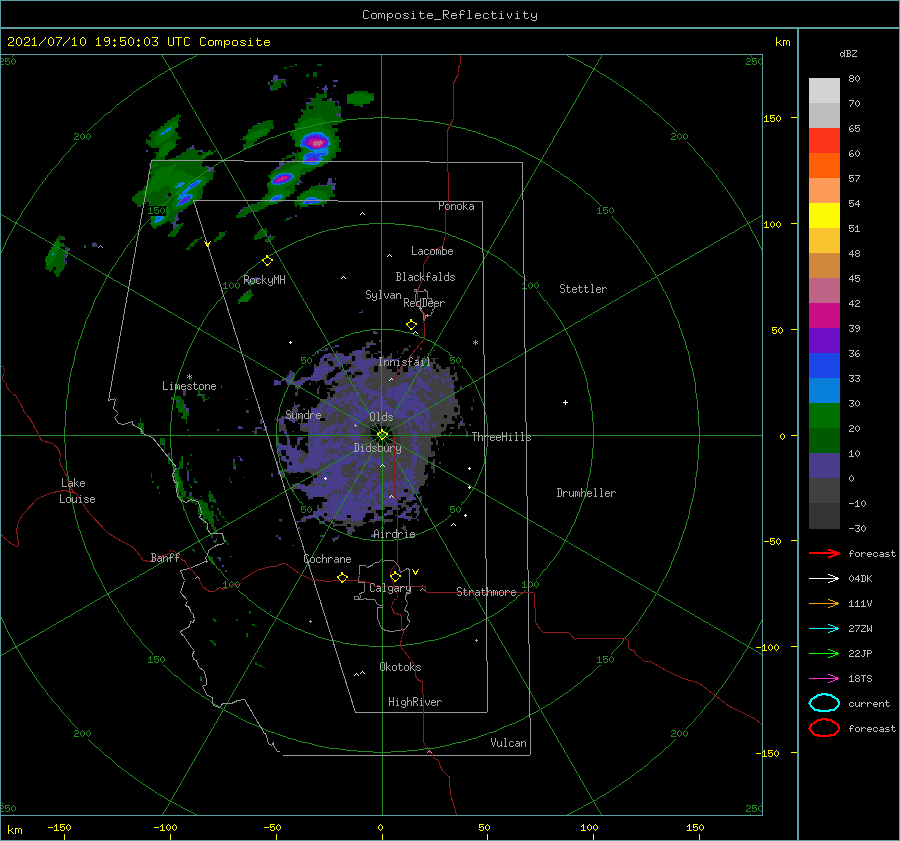Screen dimensions: 900x841
Task: Click the Lake Louise label
Action: click(77, 491)
